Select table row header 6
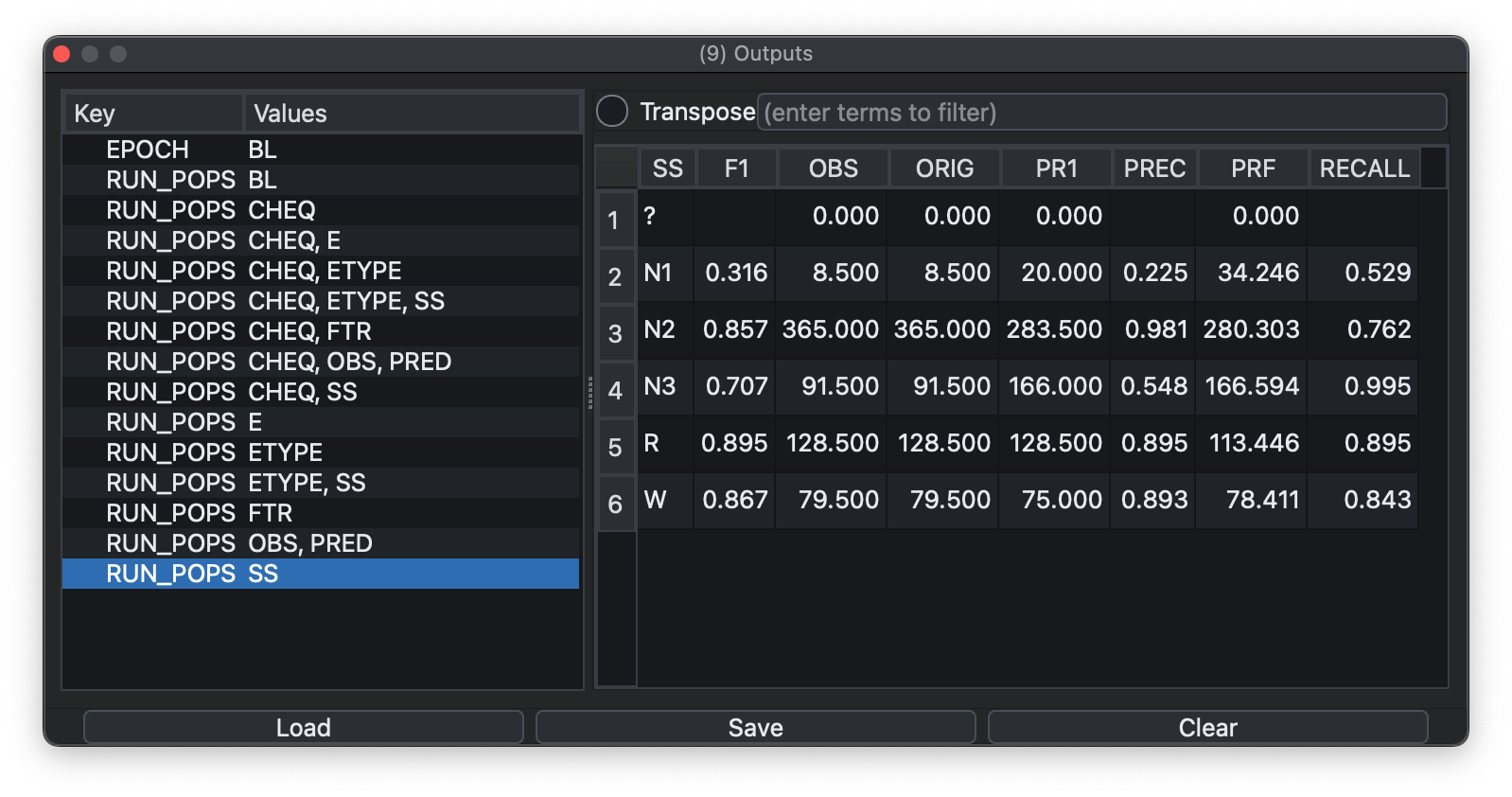 616,503
